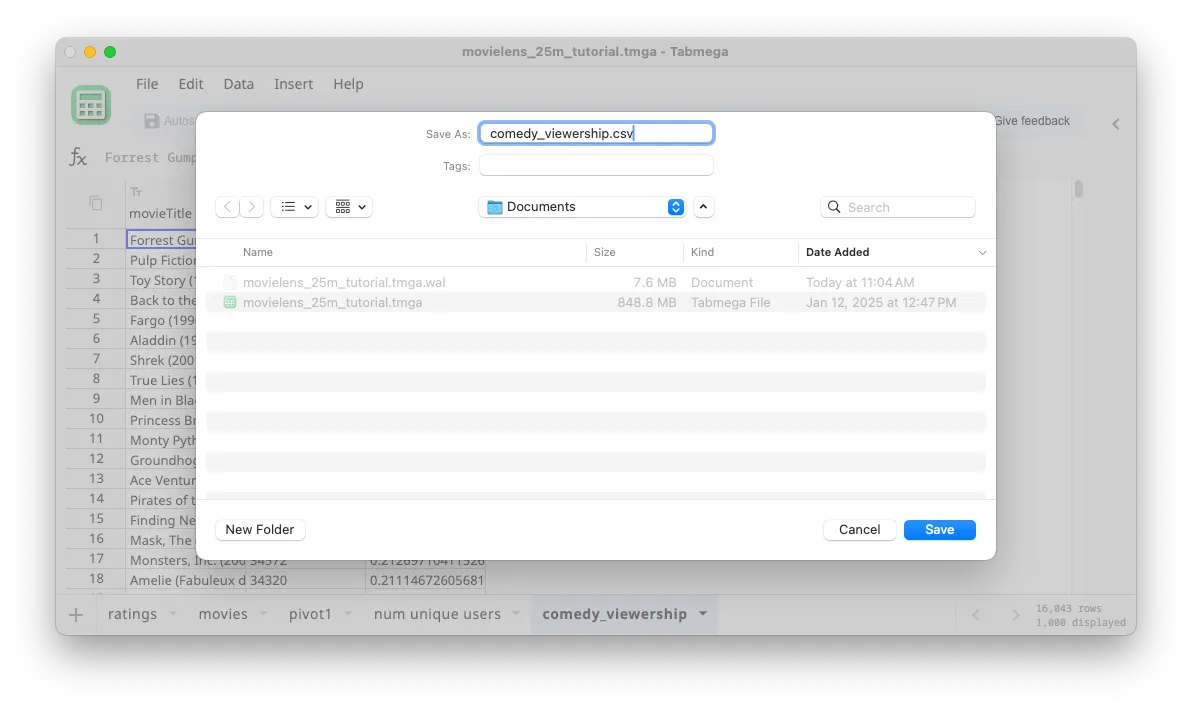Click the Search field in the save dialog
The width and height of the screenshot is (1192, 709).
897,207
